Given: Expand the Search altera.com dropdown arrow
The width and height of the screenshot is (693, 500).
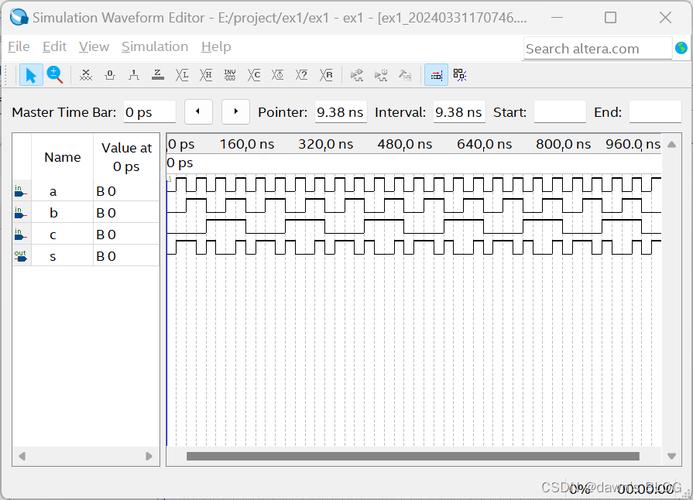Looking at the screenshot, I should pyautogui.click(x=681, y=48).
